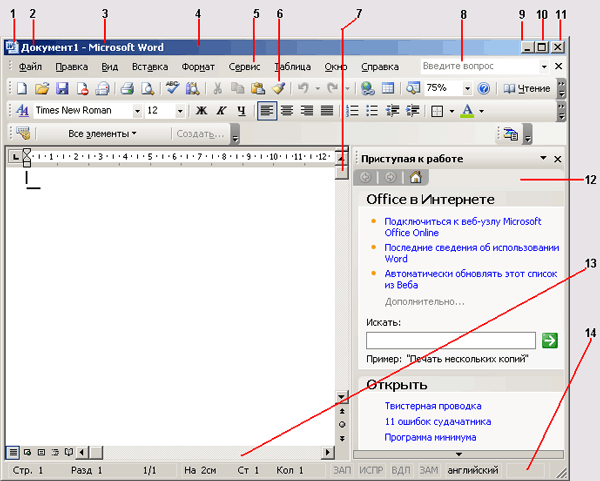600x481 pixels.
Task: Undo the last action
Action: tap(303, 89)
